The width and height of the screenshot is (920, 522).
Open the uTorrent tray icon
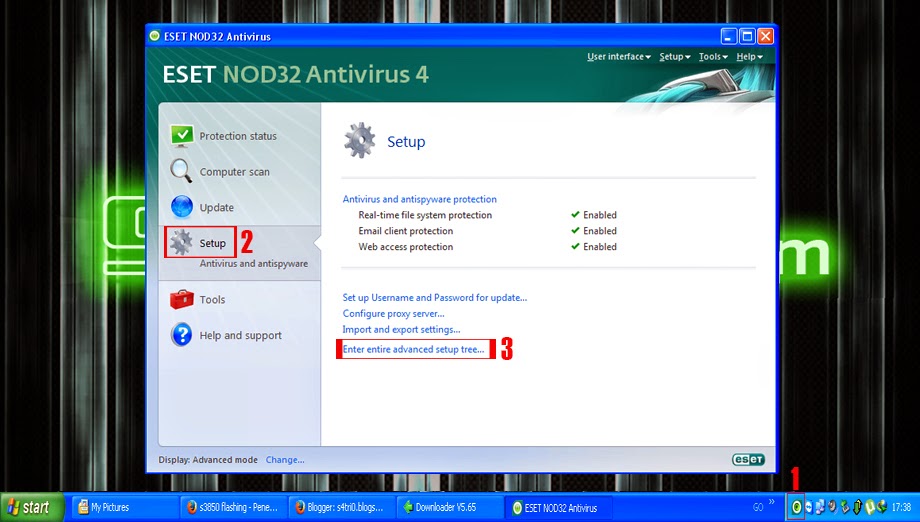tap(870, 507)
